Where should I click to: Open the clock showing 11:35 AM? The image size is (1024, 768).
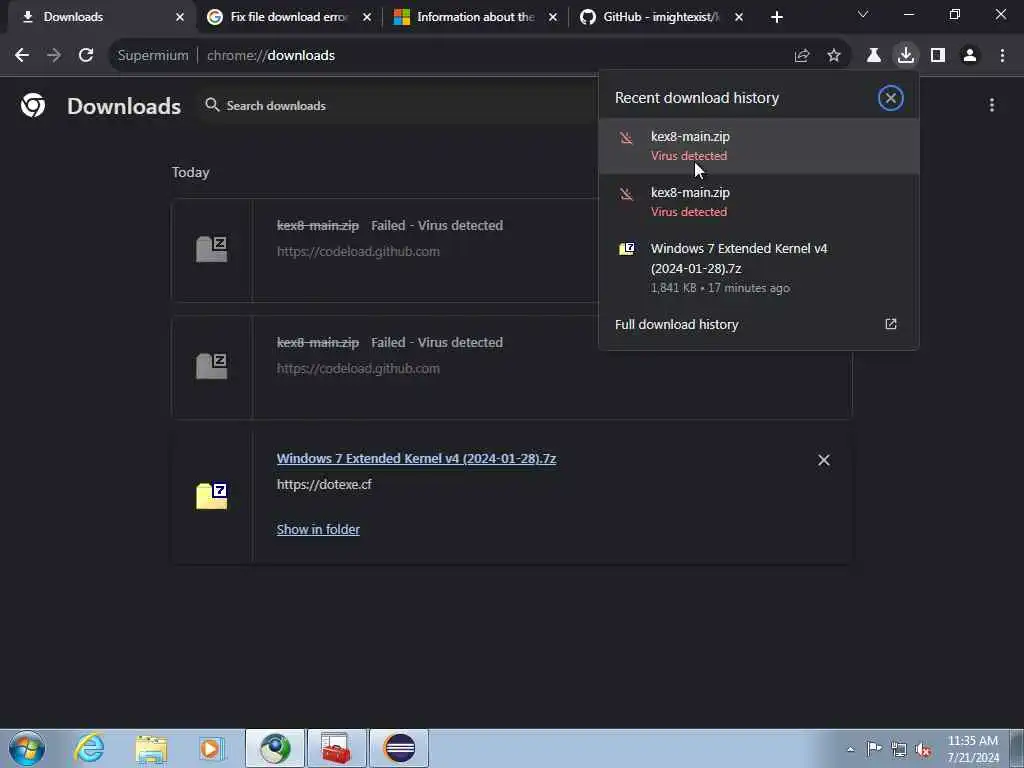pos(973,748)
